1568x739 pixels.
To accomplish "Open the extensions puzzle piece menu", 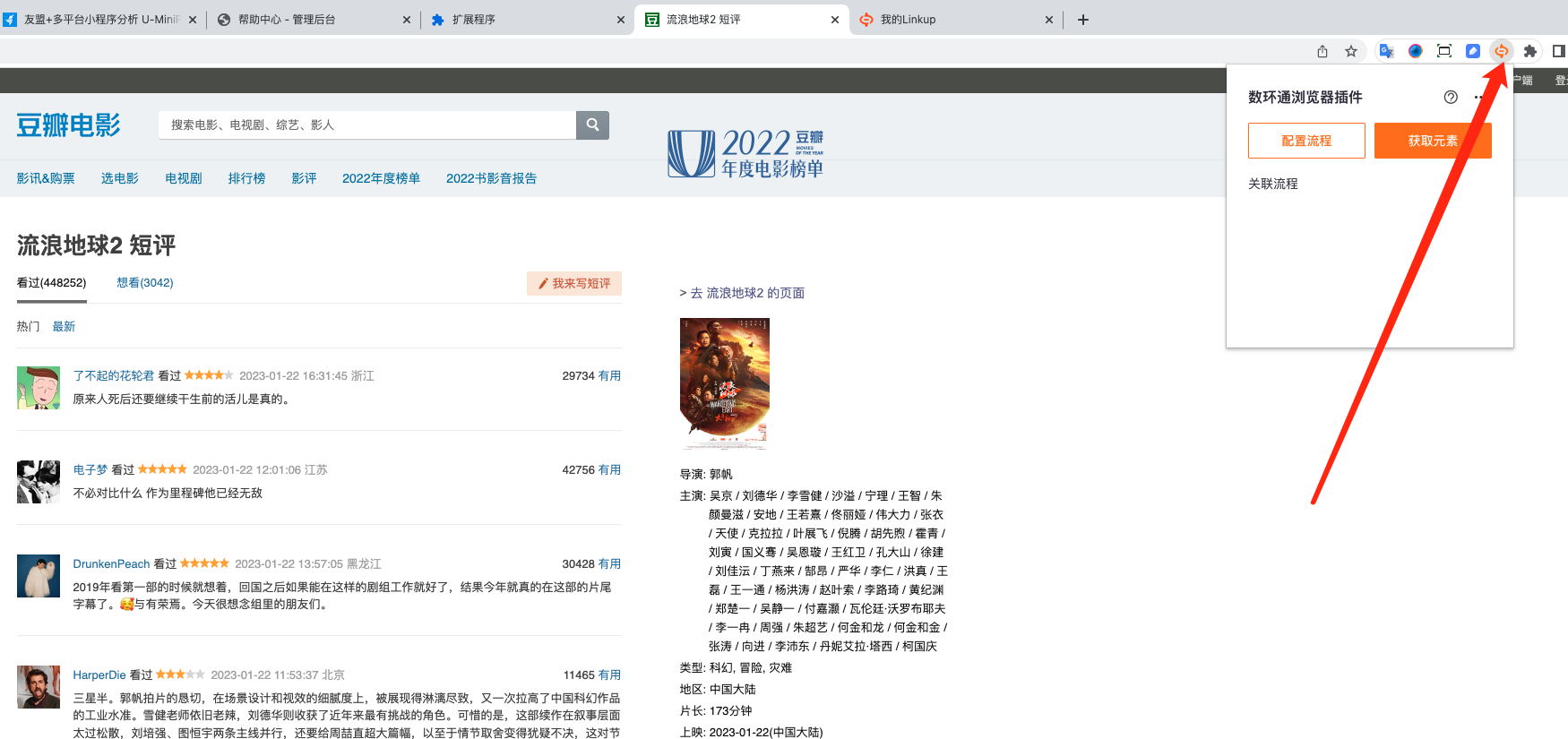I will click(x=1530, y=51).
